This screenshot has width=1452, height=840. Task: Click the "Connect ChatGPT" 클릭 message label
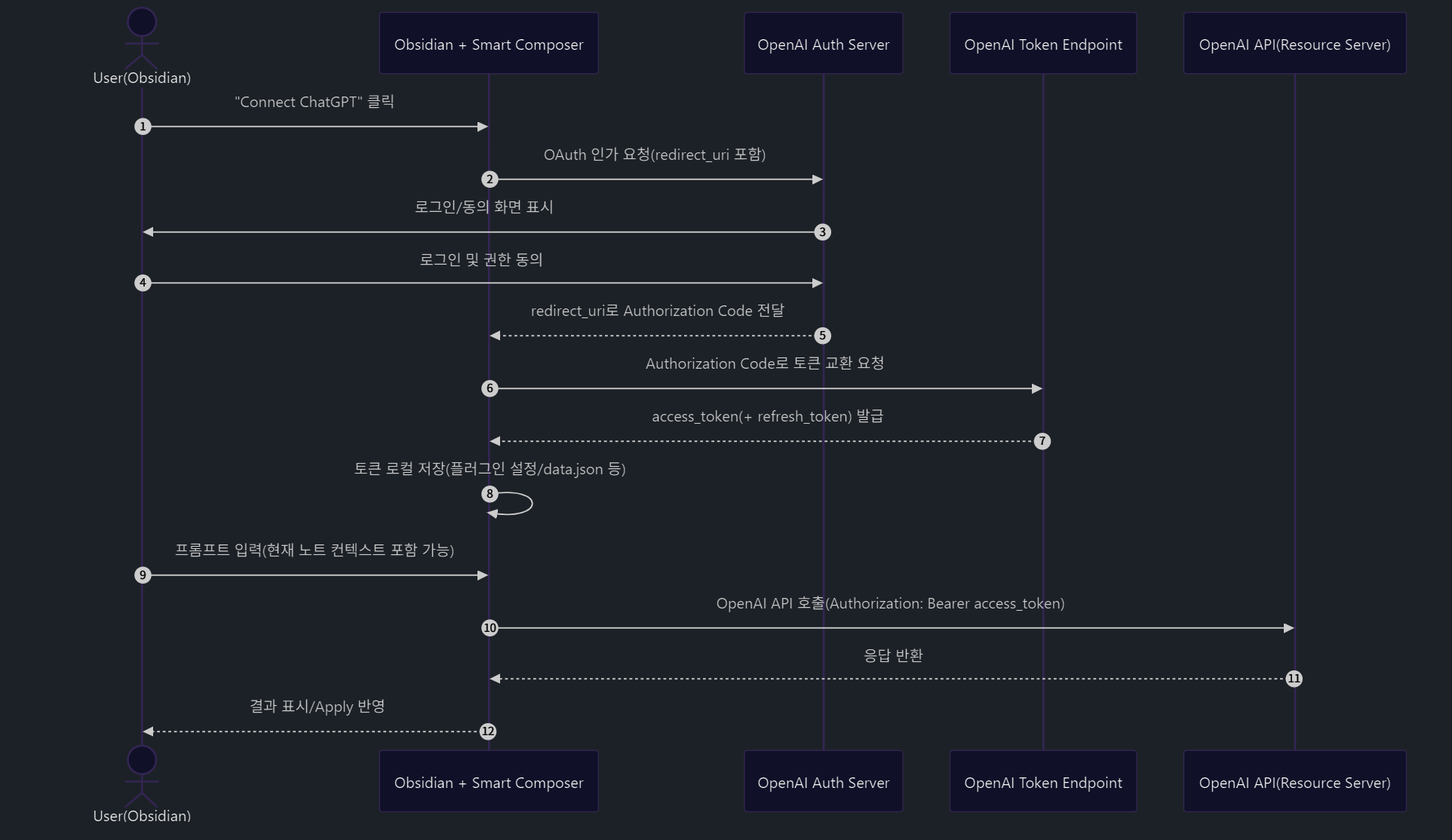coord(314,102)
